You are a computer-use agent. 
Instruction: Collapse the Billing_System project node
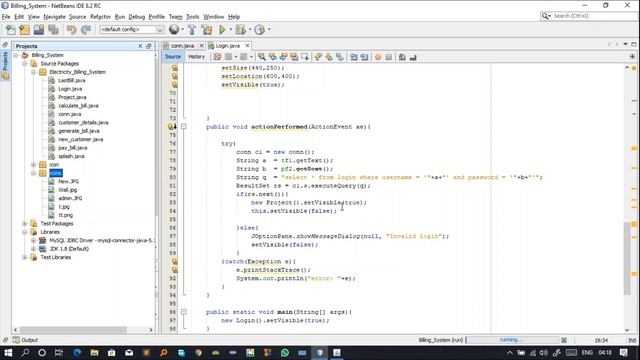[16, 55]
